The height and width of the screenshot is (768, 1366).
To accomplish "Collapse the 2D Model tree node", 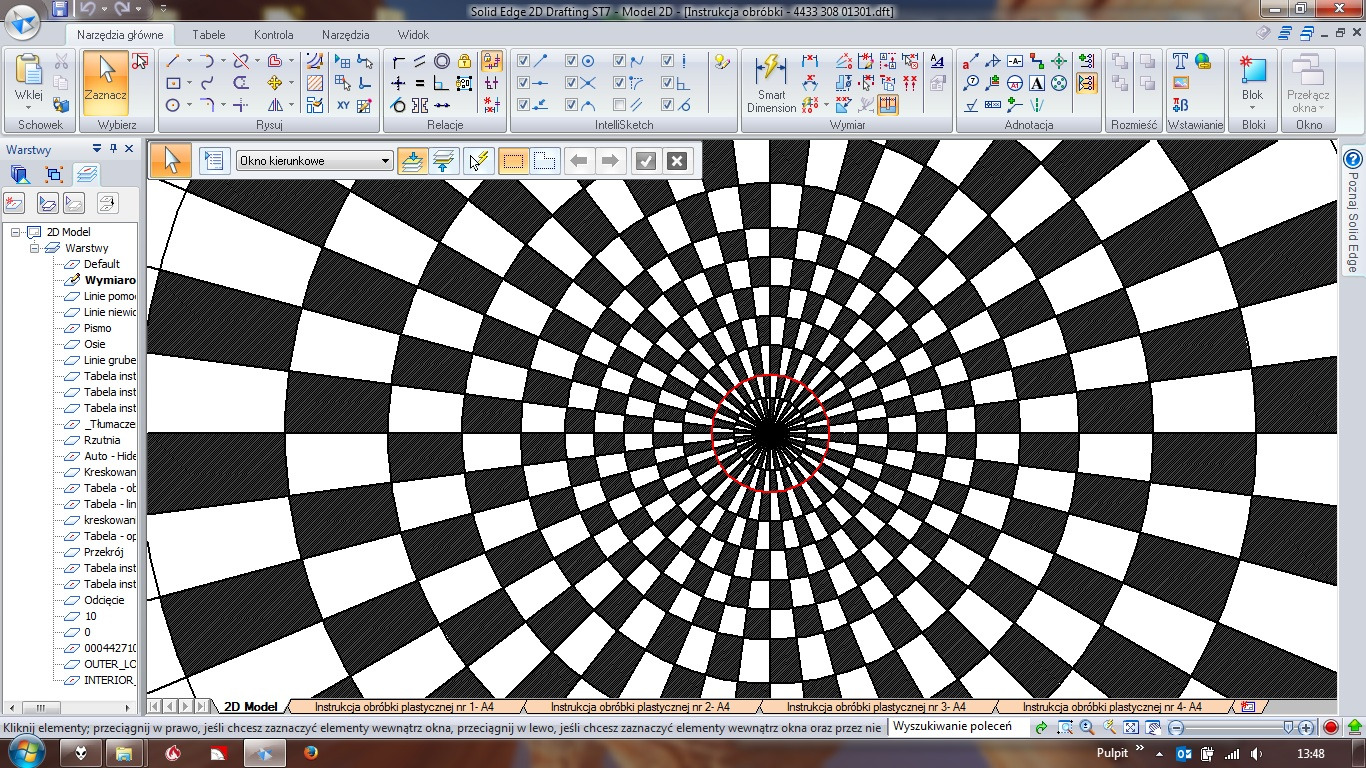I will click(16, 232).
